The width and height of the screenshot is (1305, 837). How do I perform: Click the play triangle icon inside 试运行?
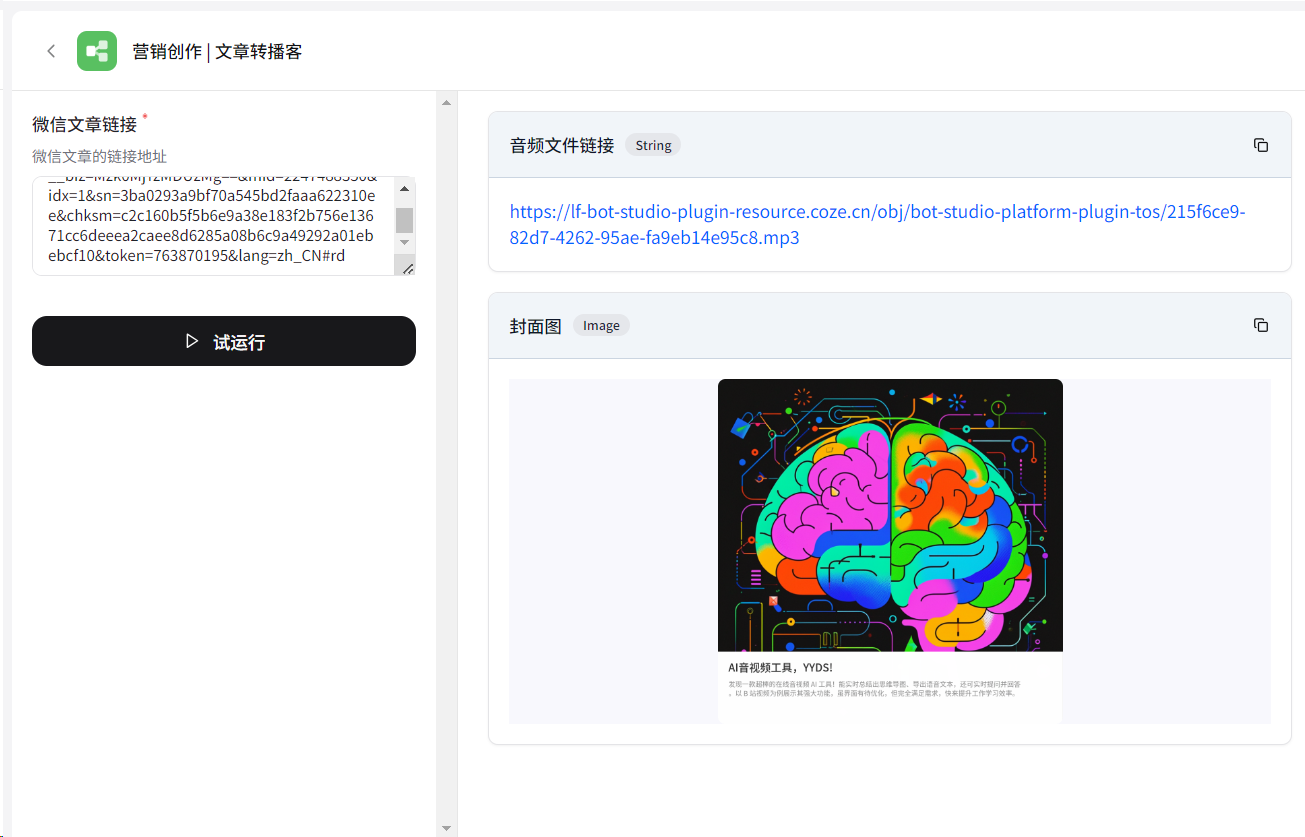pyautogui.click(x=192, y=341)
